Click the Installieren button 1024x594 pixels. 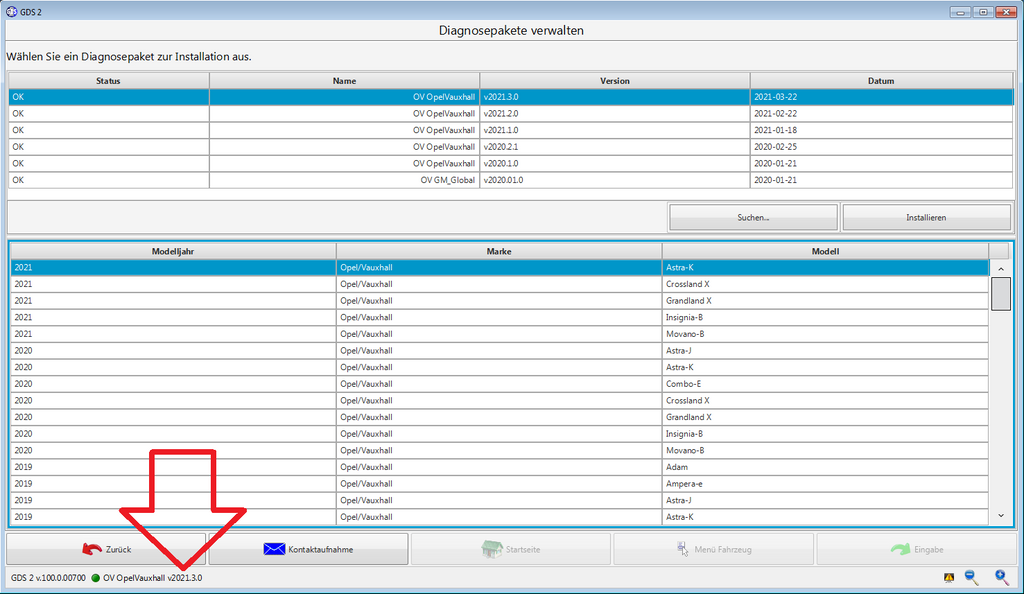point(926,217)
